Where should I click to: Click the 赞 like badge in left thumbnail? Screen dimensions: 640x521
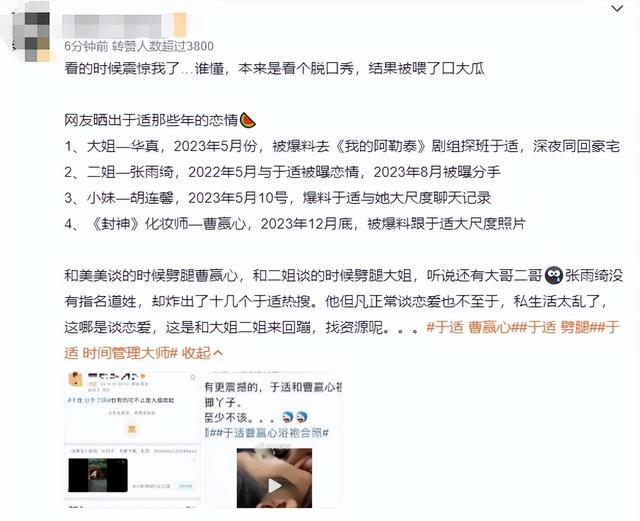tap(132, 429)
